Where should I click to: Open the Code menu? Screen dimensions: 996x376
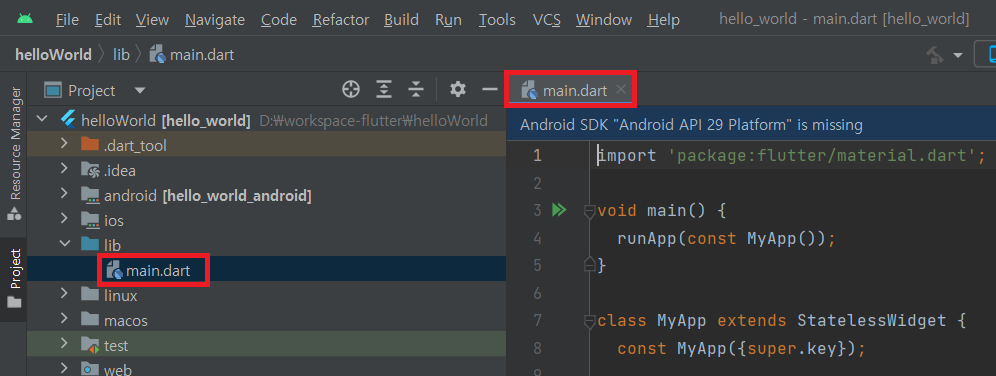(x=278, y=20)
